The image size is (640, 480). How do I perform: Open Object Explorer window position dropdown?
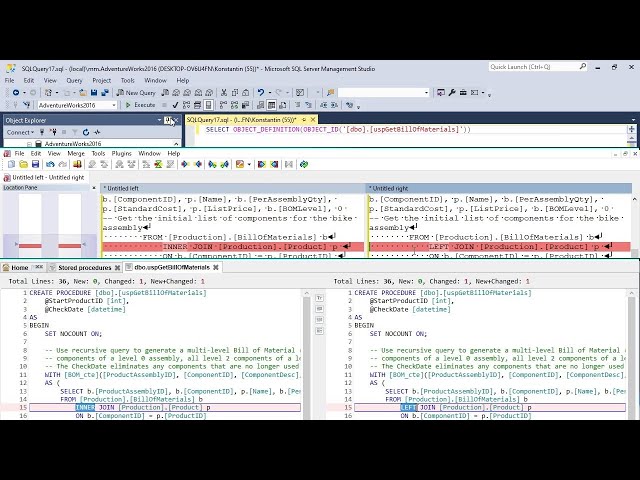[x=160, y=120]
